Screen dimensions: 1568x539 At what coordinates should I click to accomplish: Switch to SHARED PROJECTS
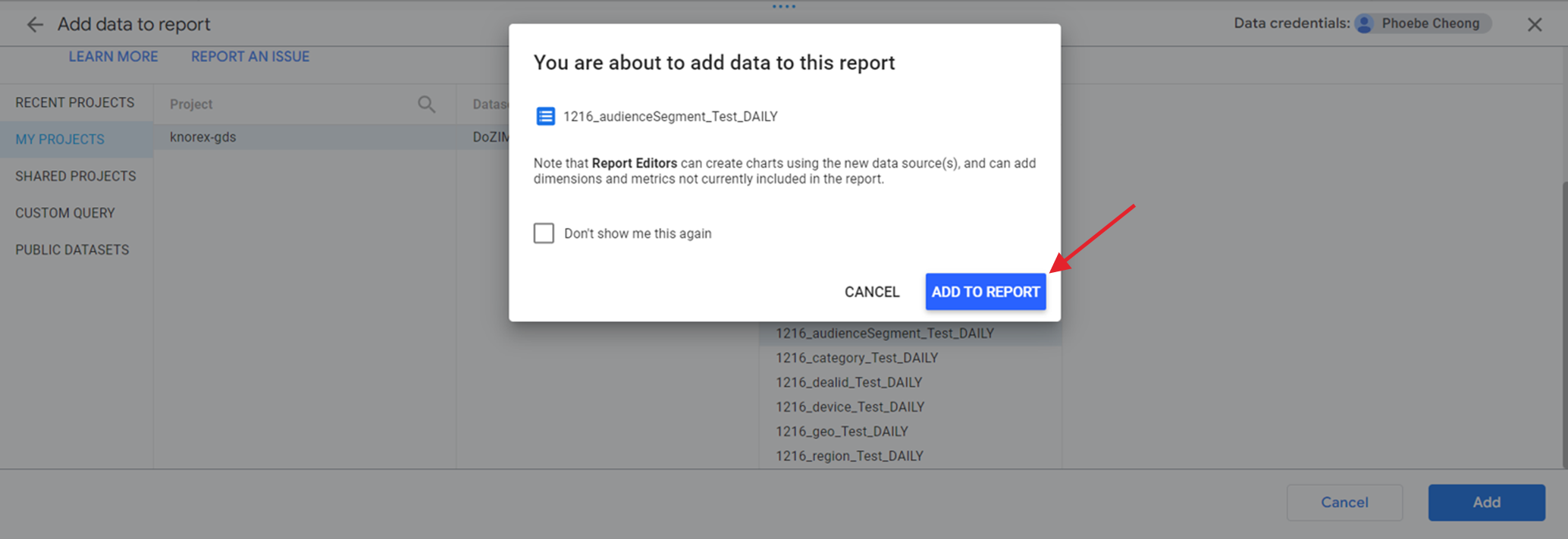pyautogui.click(x=75, y=176)
